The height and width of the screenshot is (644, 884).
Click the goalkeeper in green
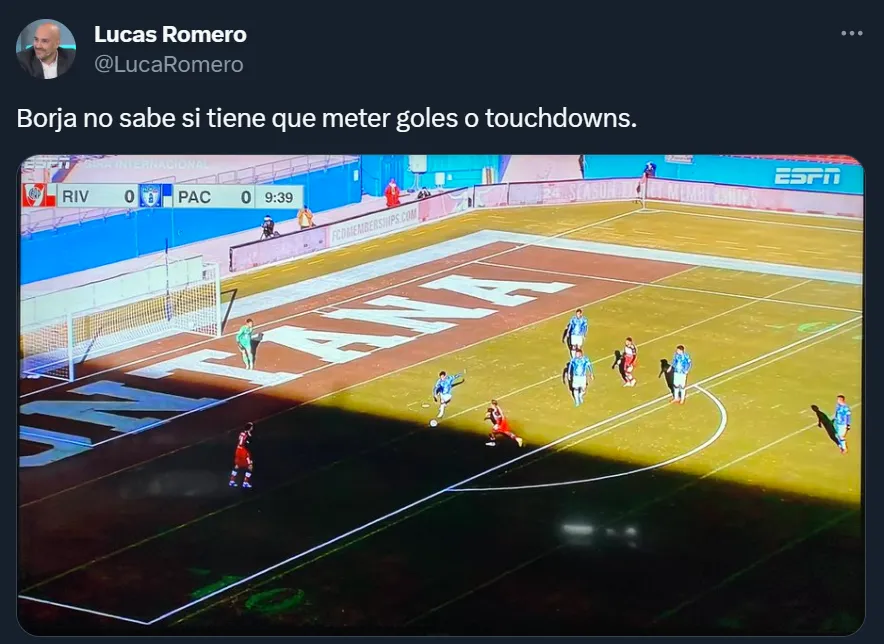(x=246, y=343)
